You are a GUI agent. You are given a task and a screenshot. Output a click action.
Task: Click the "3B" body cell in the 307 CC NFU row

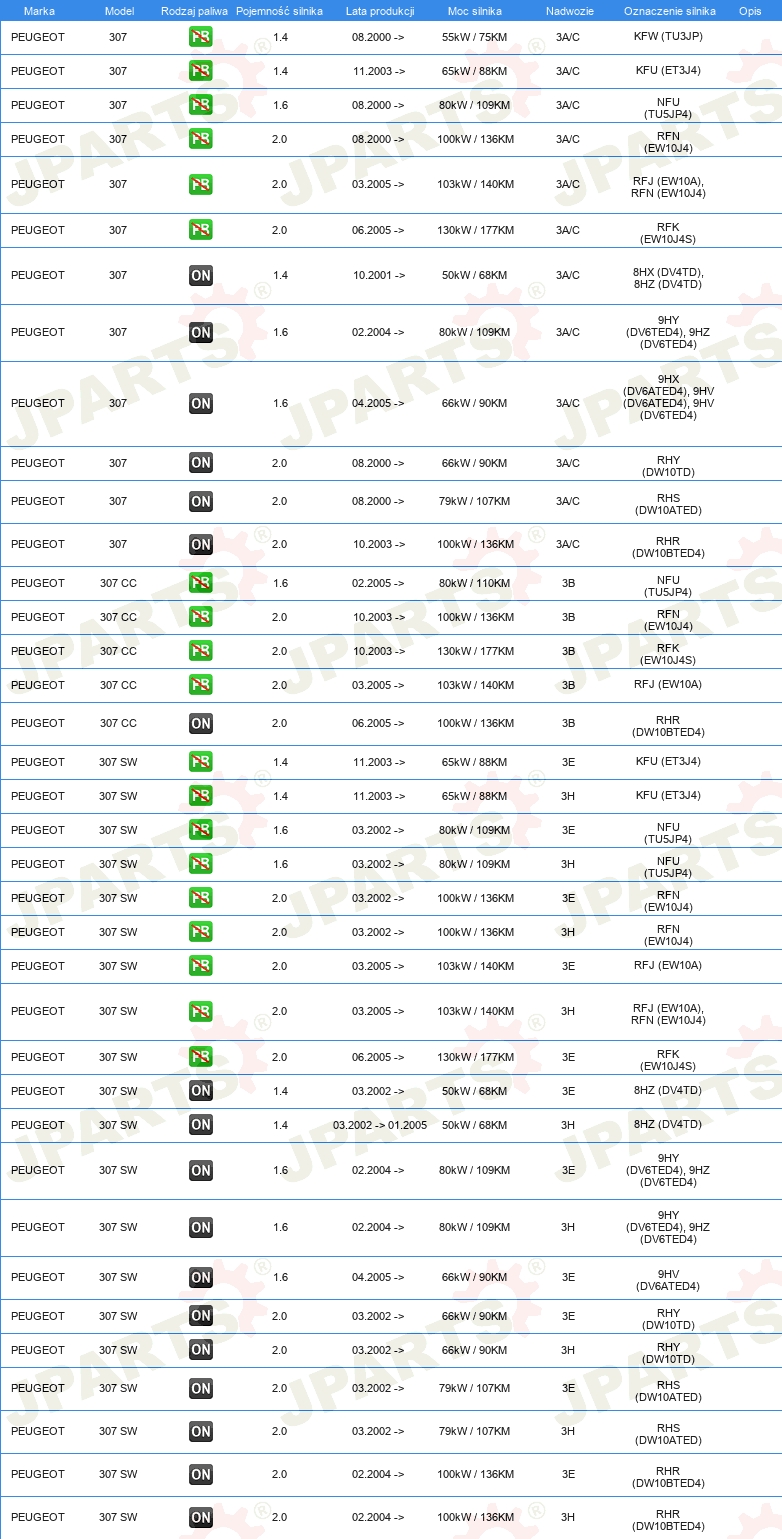(x=568, y=583)
